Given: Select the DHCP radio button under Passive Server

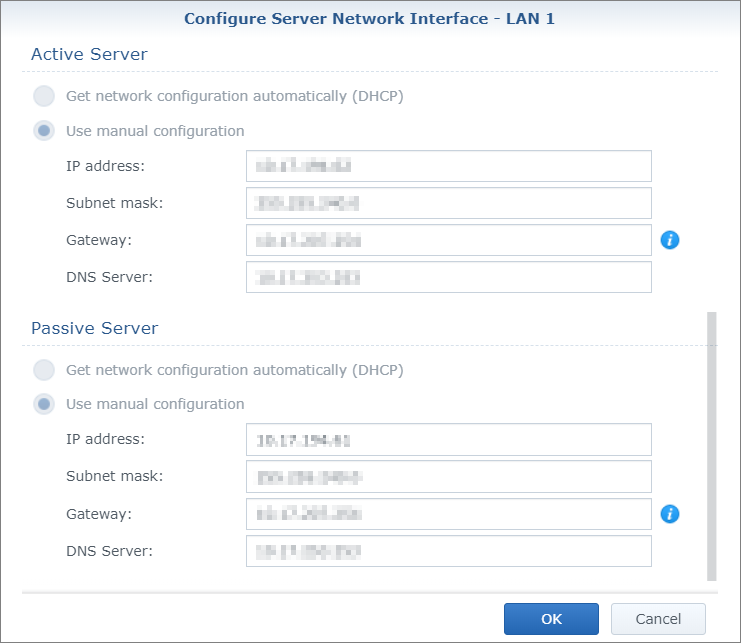Looking at the screenshot, I should (44, 370).
